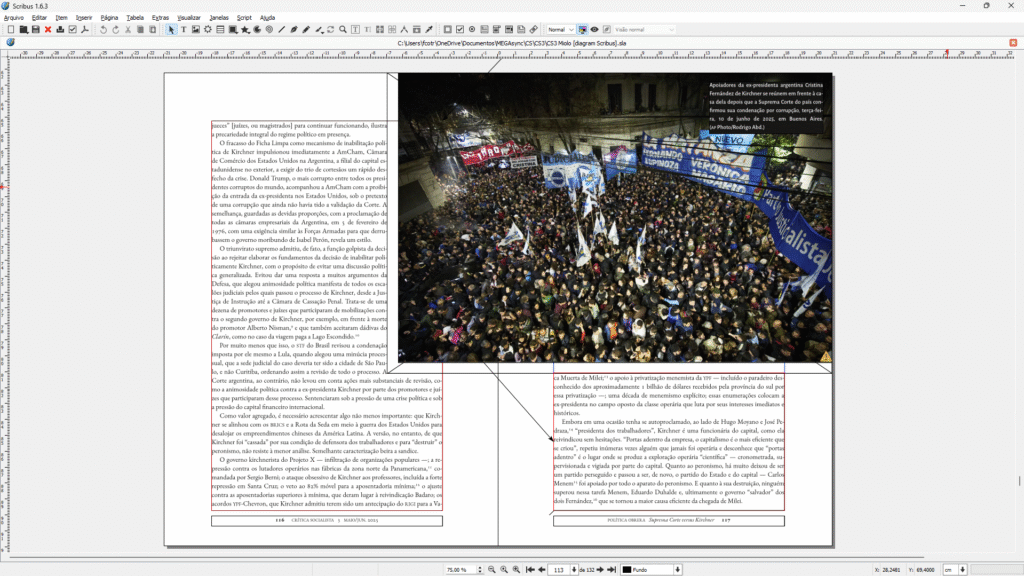1024x576 pixels.
Task: Open the Visualizar menu
Action: [x=188, y=17]
